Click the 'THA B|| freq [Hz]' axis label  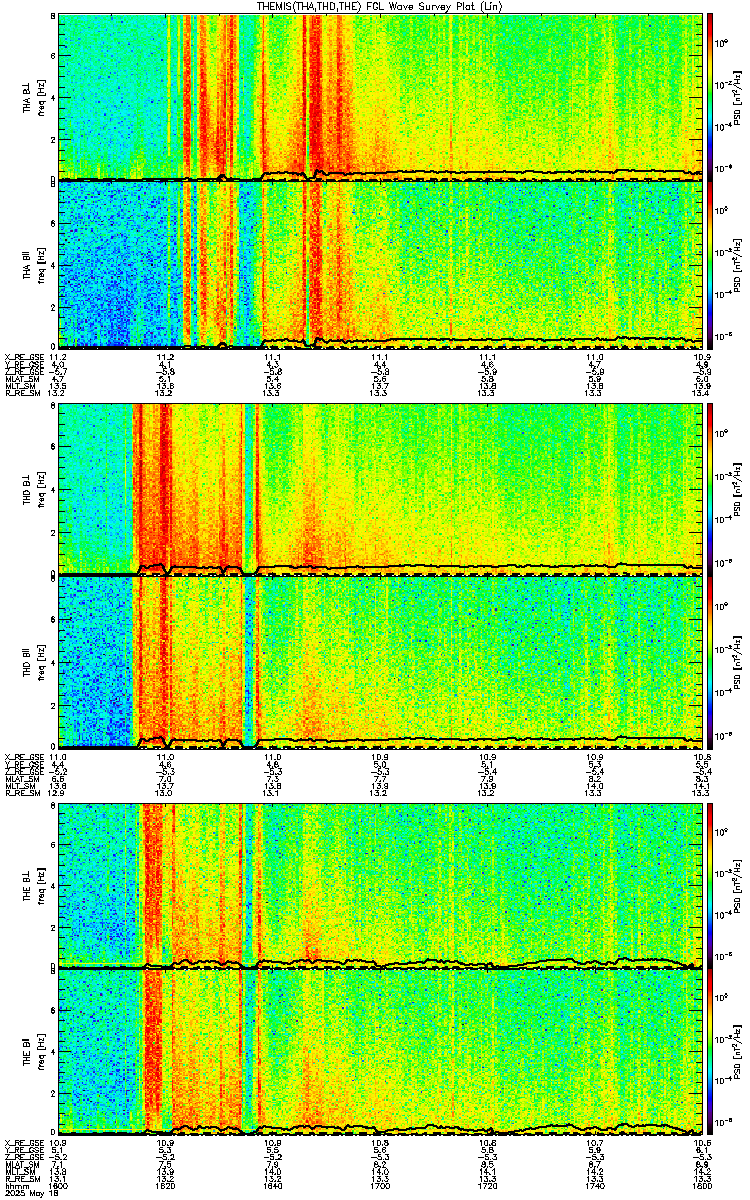click(33, 264)
